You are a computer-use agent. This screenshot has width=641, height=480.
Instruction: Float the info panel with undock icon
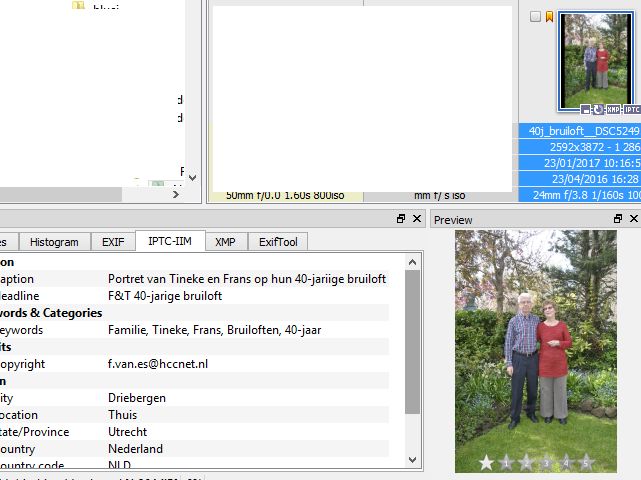point(401,219)
